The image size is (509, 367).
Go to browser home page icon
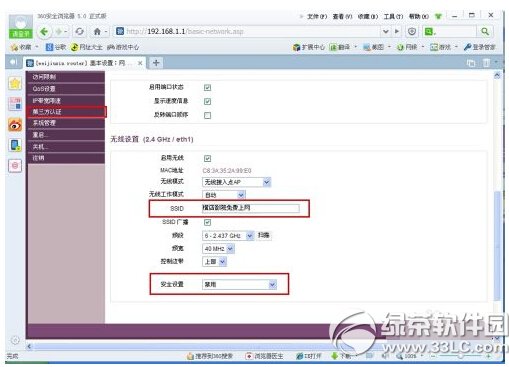[x=97, y=32]
